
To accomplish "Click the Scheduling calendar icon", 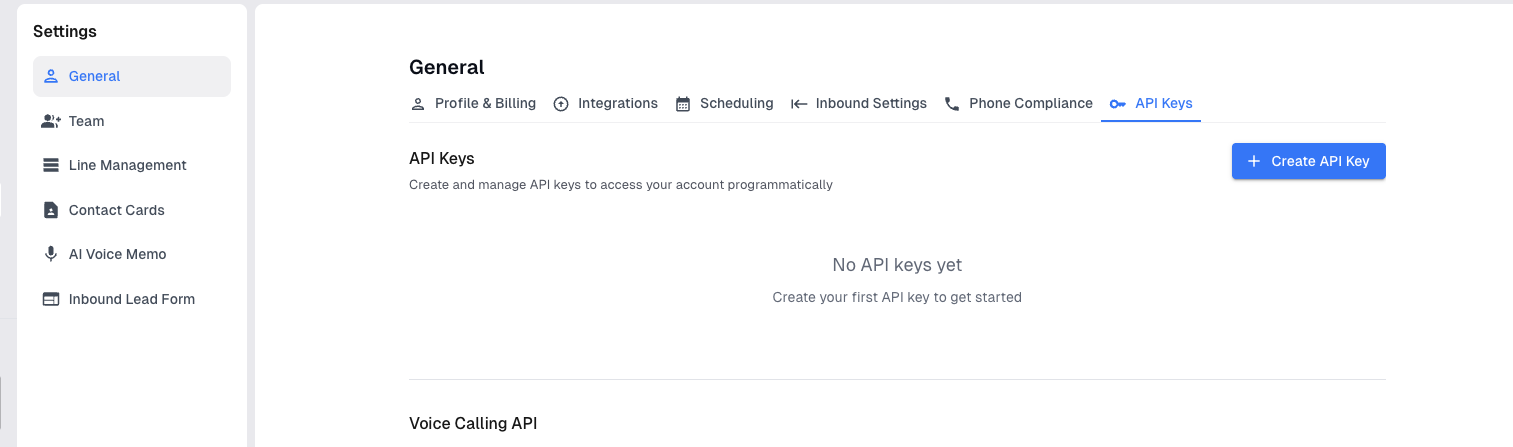I will point(683,104).
